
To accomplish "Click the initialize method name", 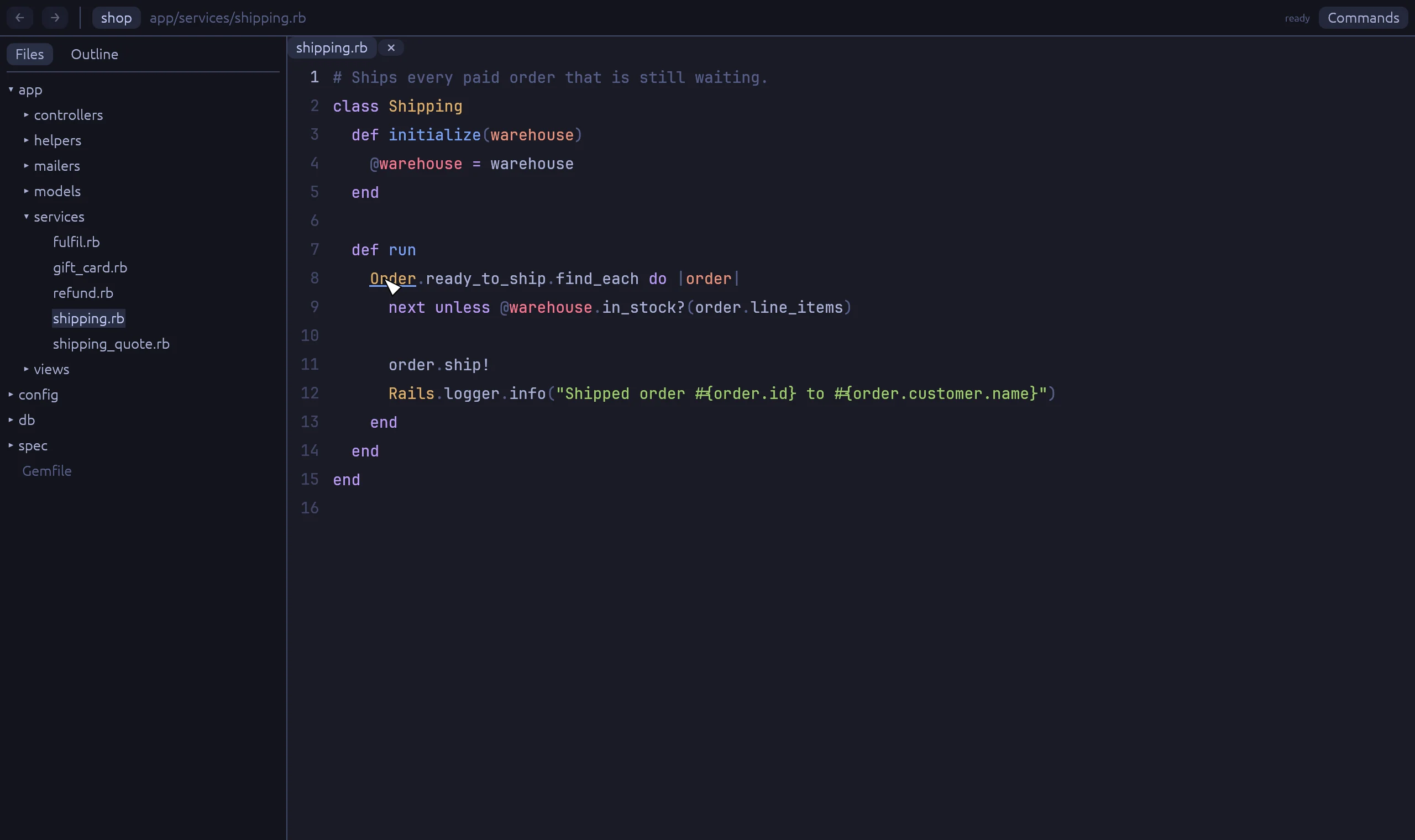I will click(x=434, y=135).
